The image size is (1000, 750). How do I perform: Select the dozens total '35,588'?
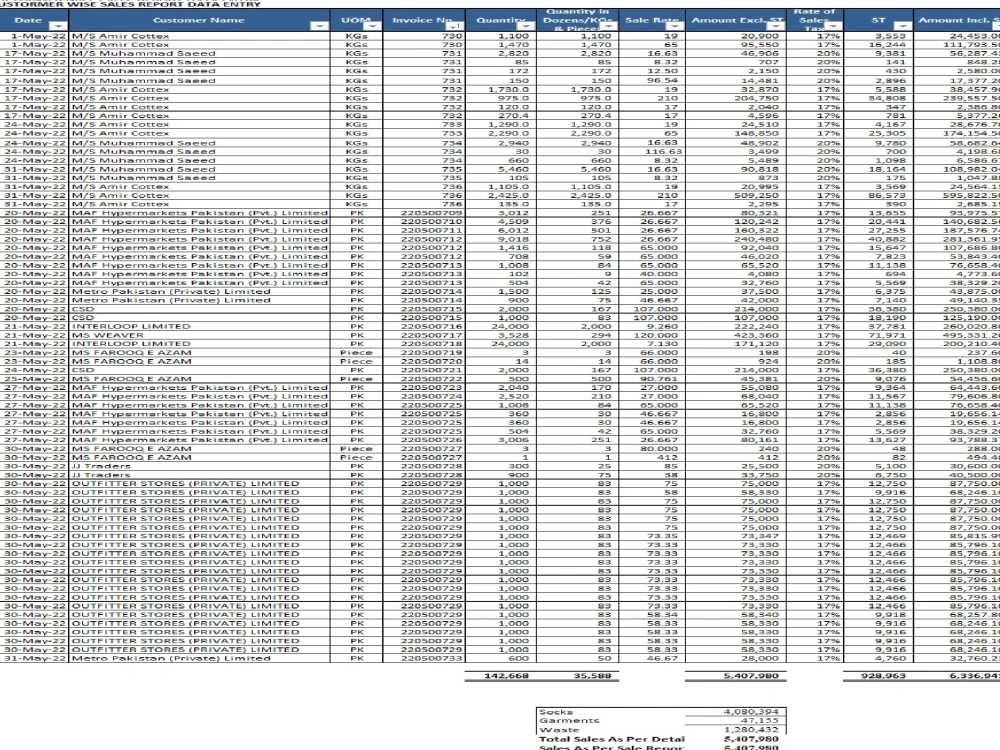(x=592, y=675)
